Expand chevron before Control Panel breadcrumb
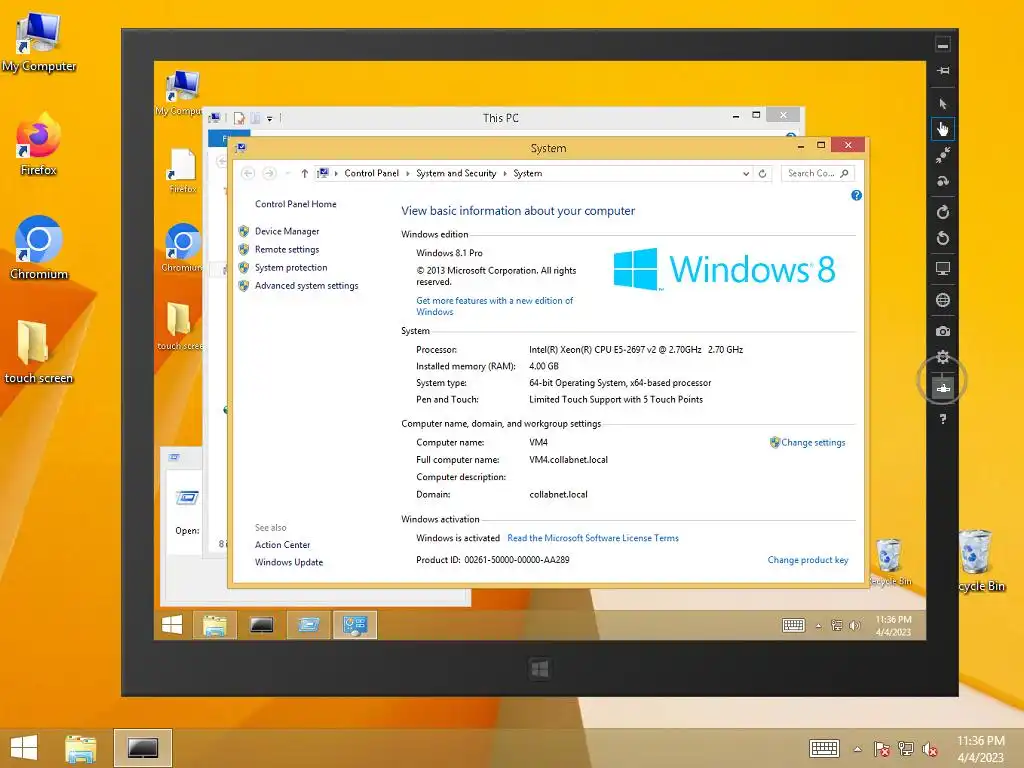Image resolution: width=1024 pixels, height=768 pixels. pyautogui.click(x=337, y=173)
